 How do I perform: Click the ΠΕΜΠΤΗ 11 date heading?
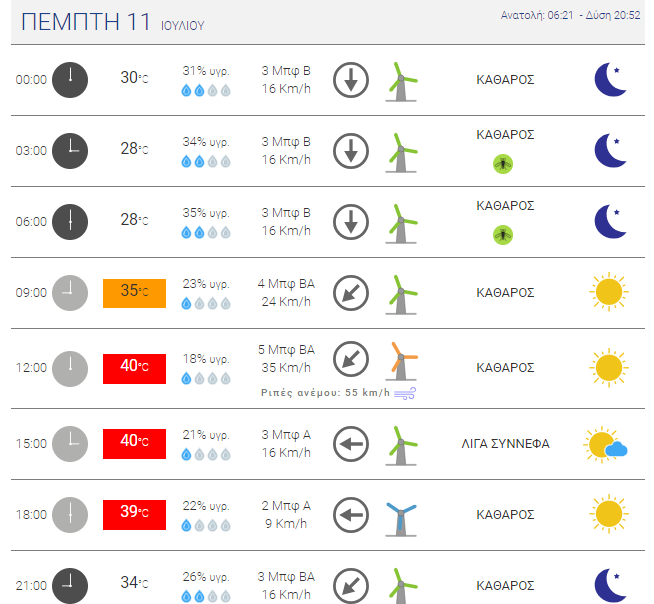tap(86, 22)
